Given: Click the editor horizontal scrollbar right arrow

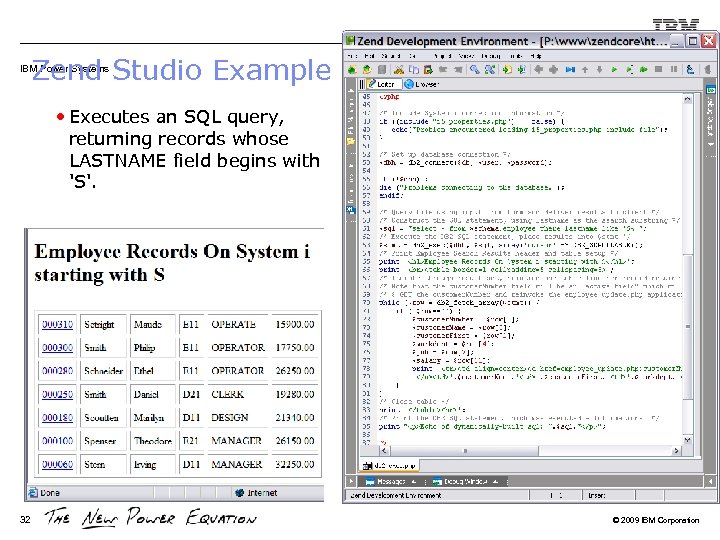Looking at the screenshot, I should pos(676,451).
